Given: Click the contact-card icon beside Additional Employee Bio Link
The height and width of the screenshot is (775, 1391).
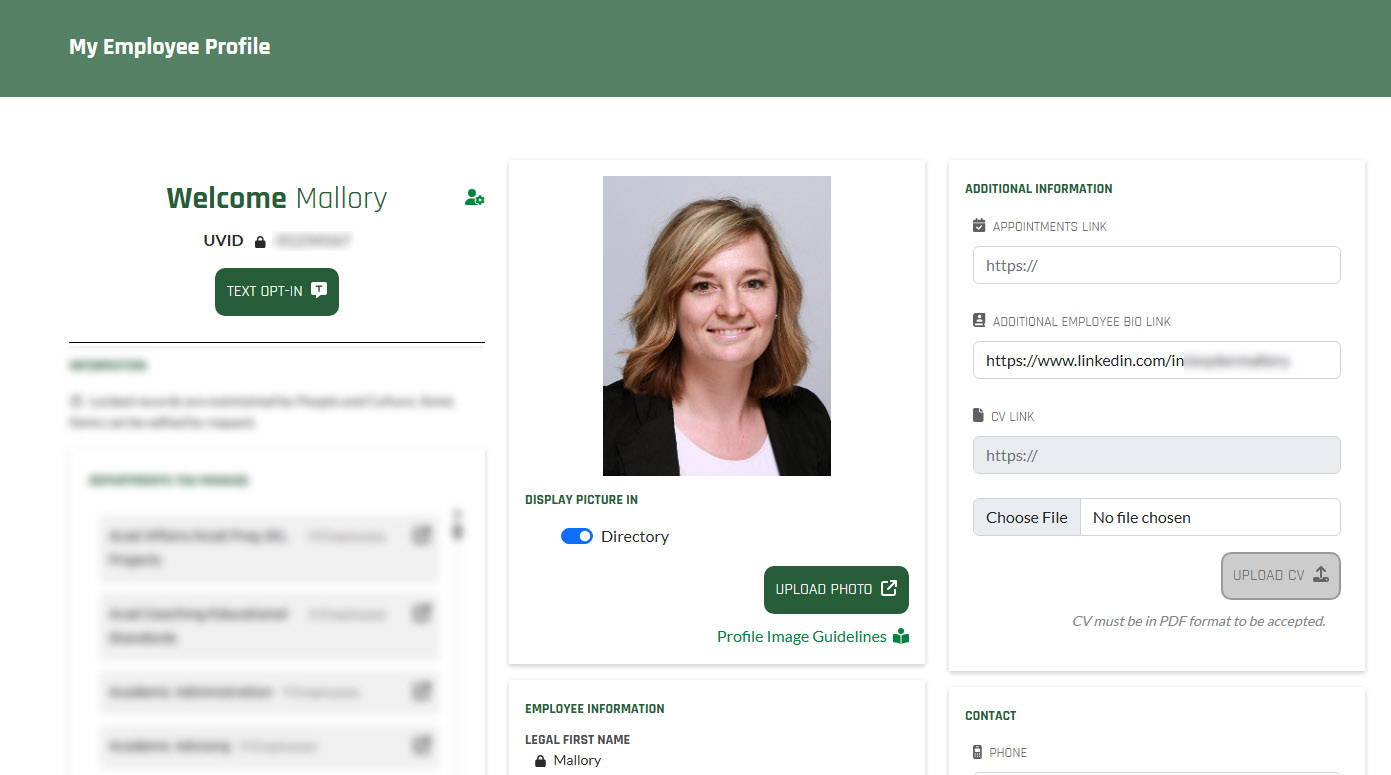Looking at the screenshot, I should click(979, 320).
